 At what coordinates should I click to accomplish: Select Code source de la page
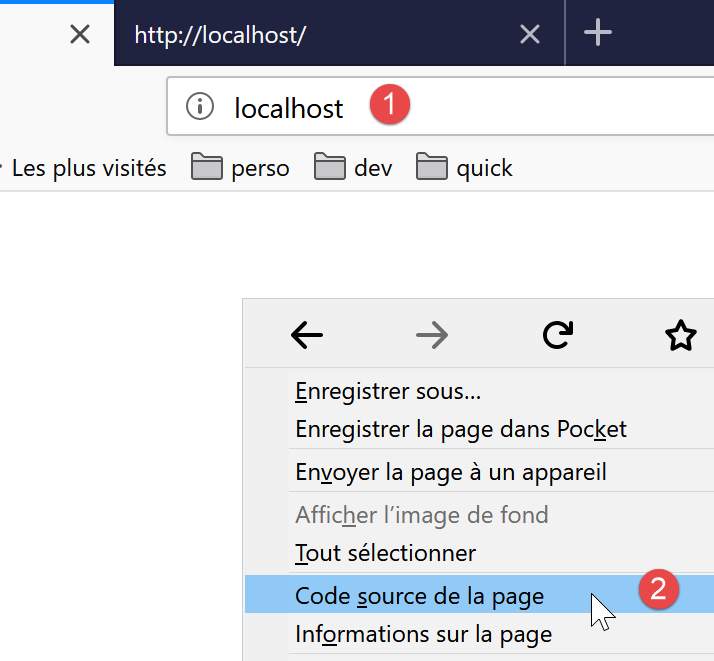pos(419,596)
